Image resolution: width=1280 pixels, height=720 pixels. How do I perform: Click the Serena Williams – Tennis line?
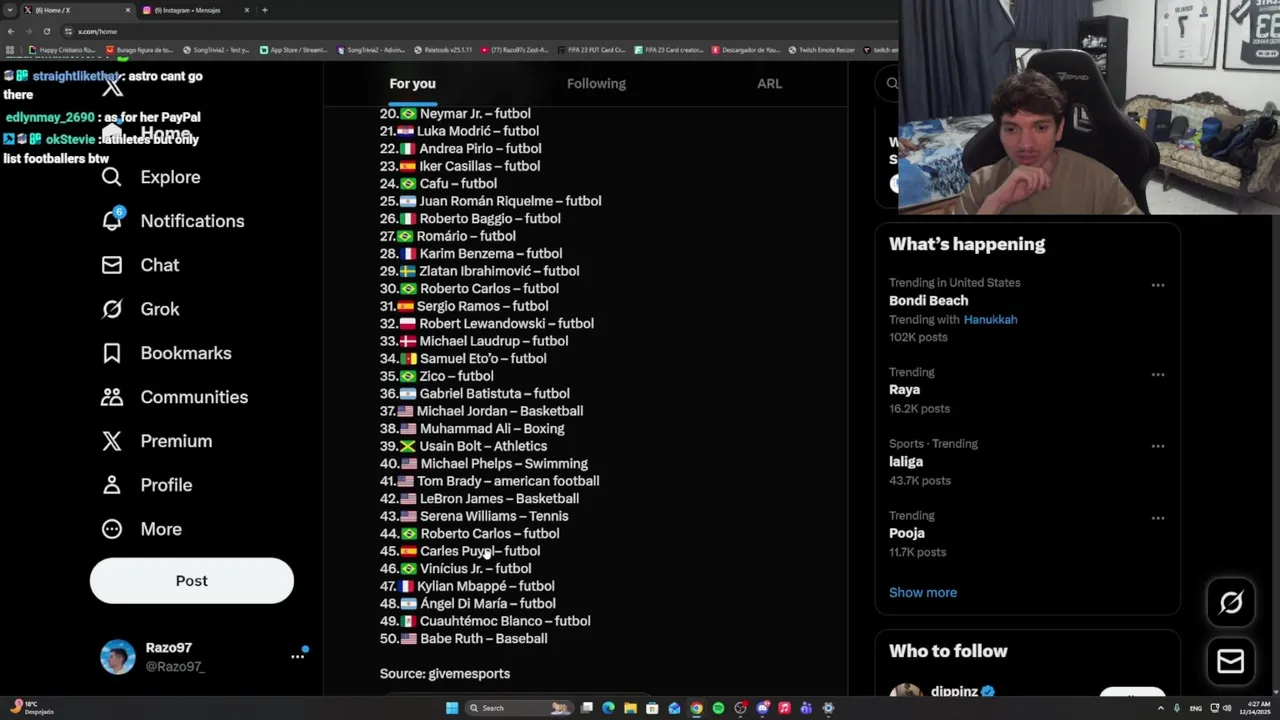pyautogui.click(x=474, y=516)
